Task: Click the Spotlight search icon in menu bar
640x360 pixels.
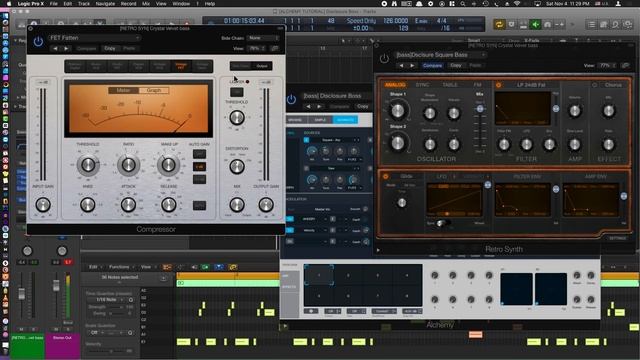Action: point(462,4)
